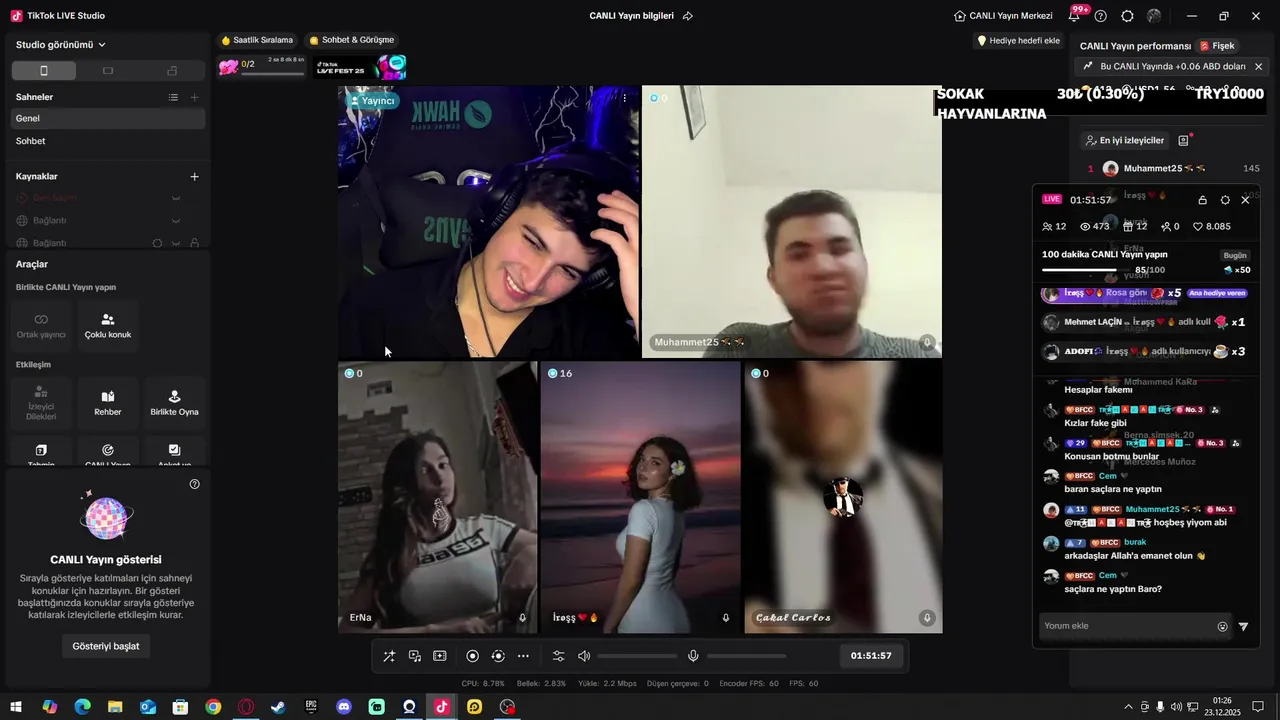This screenshot has width=1280, height=720.
Task: Open En iyi izleyiciler list
Action: pyautogui.click(x=1125, y=141)
